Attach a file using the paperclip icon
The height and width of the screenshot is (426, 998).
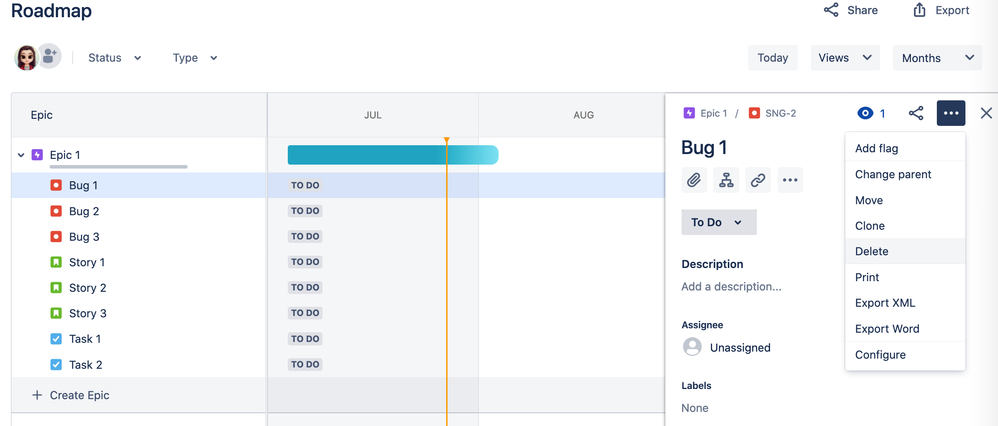coord(694,180)
